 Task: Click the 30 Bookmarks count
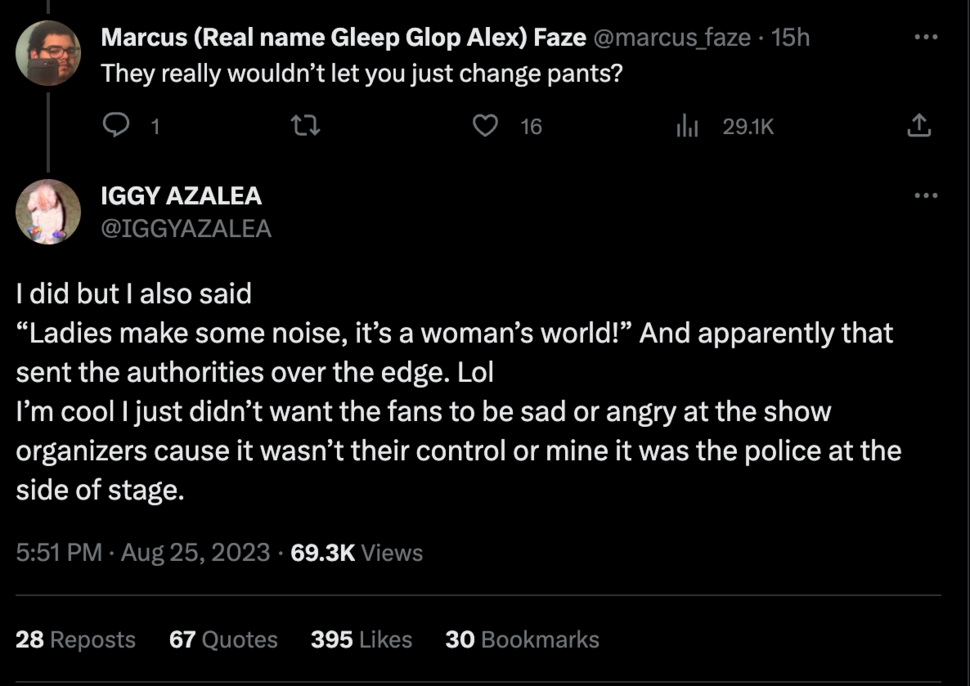point(522,639)
